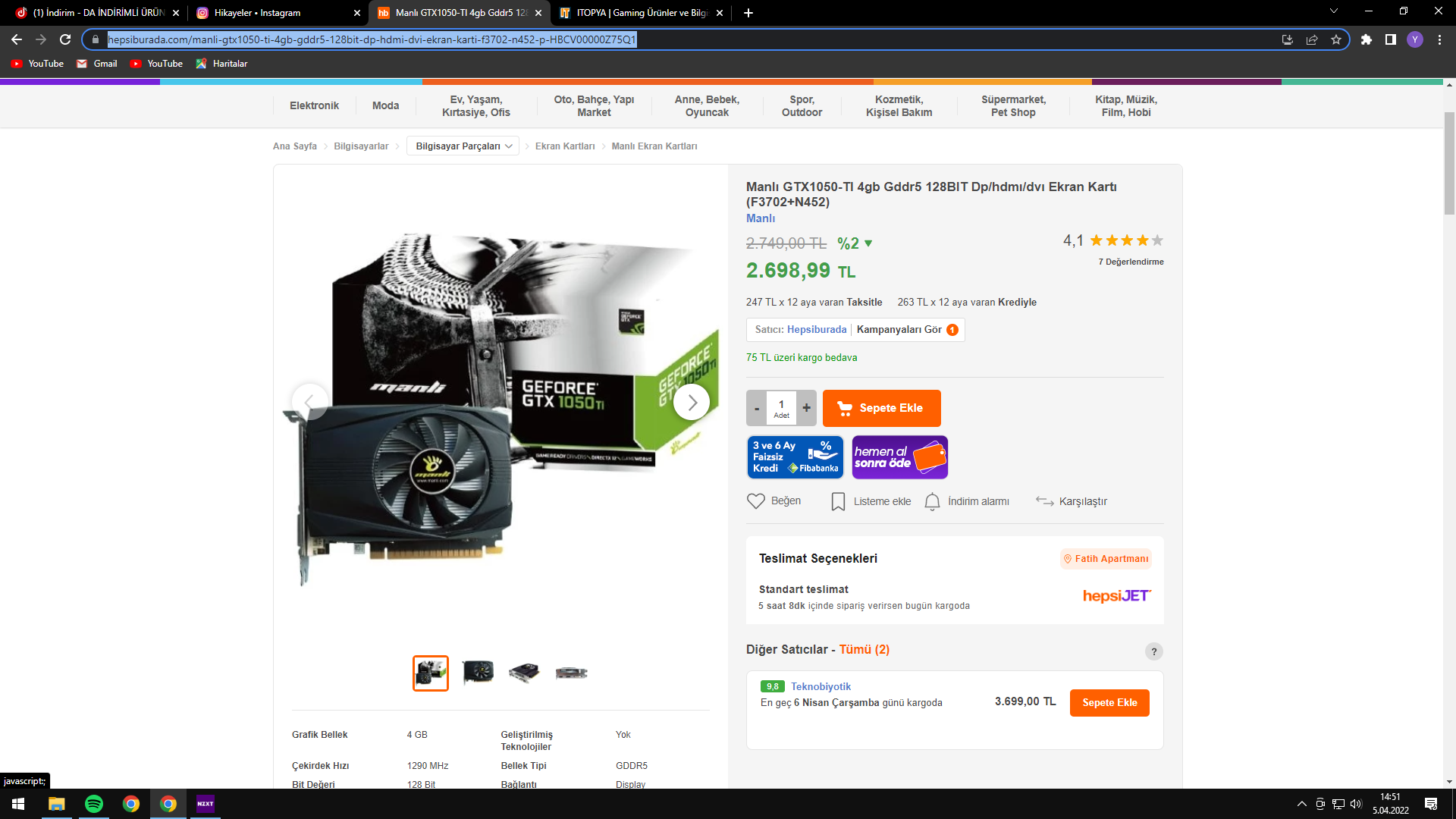The height and width of the screenshot is (819, 1456).
Task: Close the ITOPYA Gaming tab
Action: point(720,13)
